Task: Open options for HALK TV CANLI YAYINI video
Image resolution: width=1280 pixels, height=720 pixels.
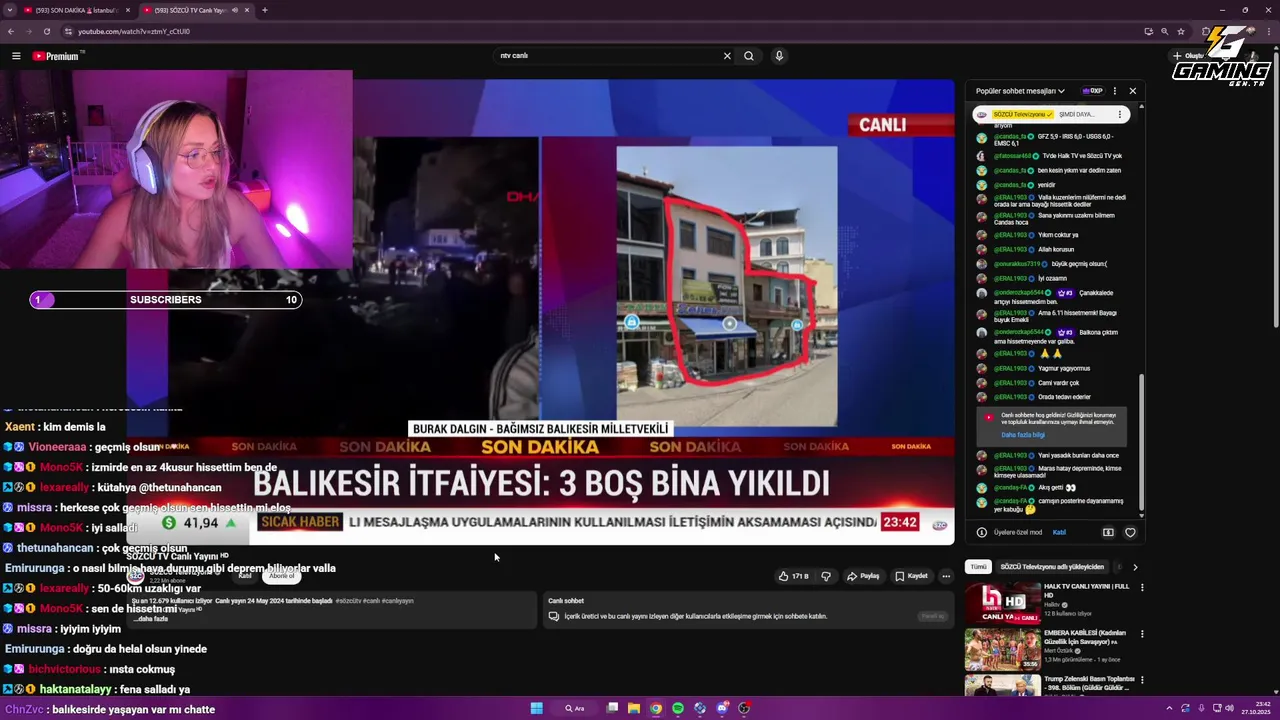Action: pyautogui.click(x=1141, y=587)
